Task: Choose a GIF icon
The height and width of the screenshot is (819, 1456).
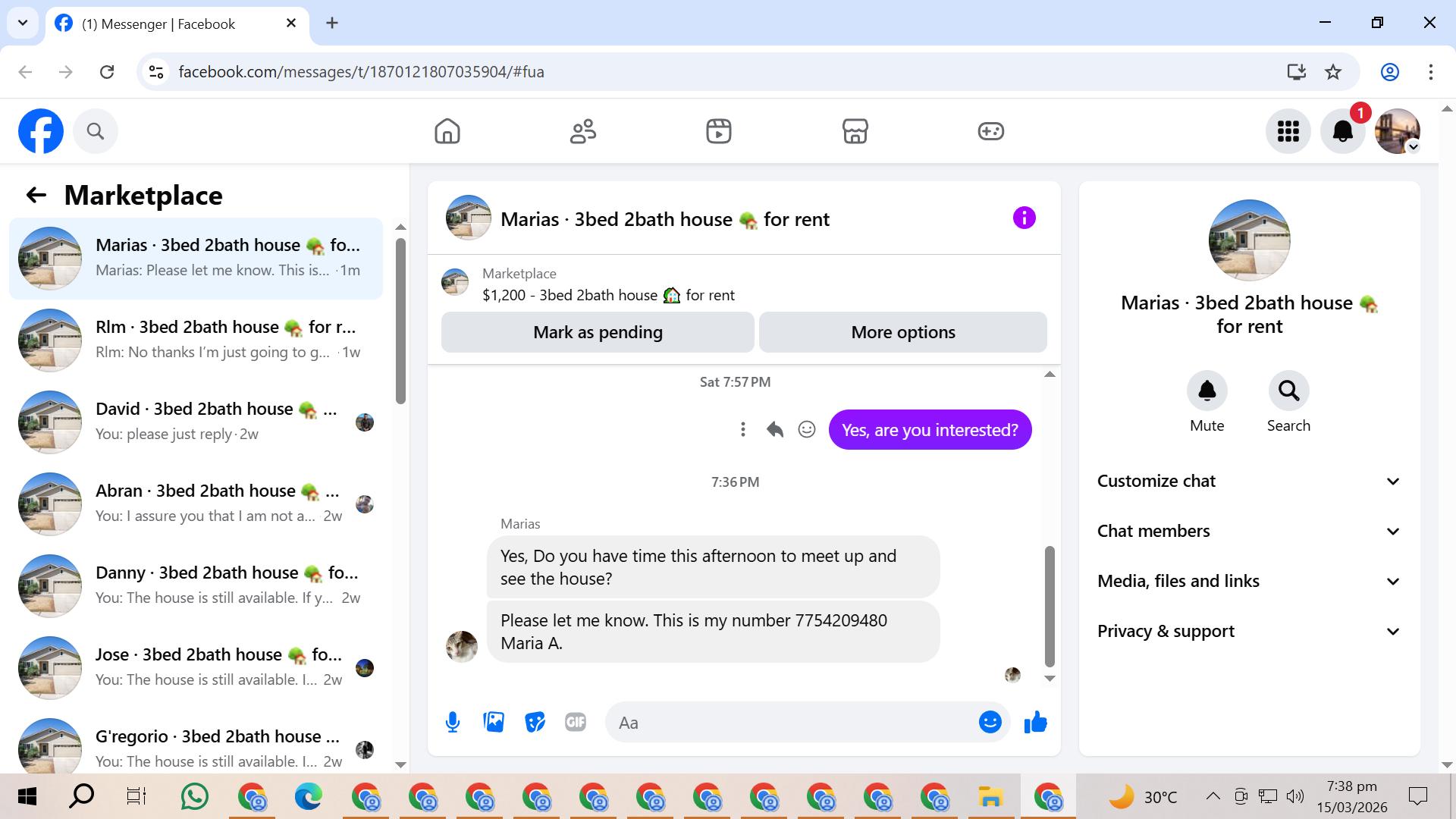Action: tap(576, 723)
